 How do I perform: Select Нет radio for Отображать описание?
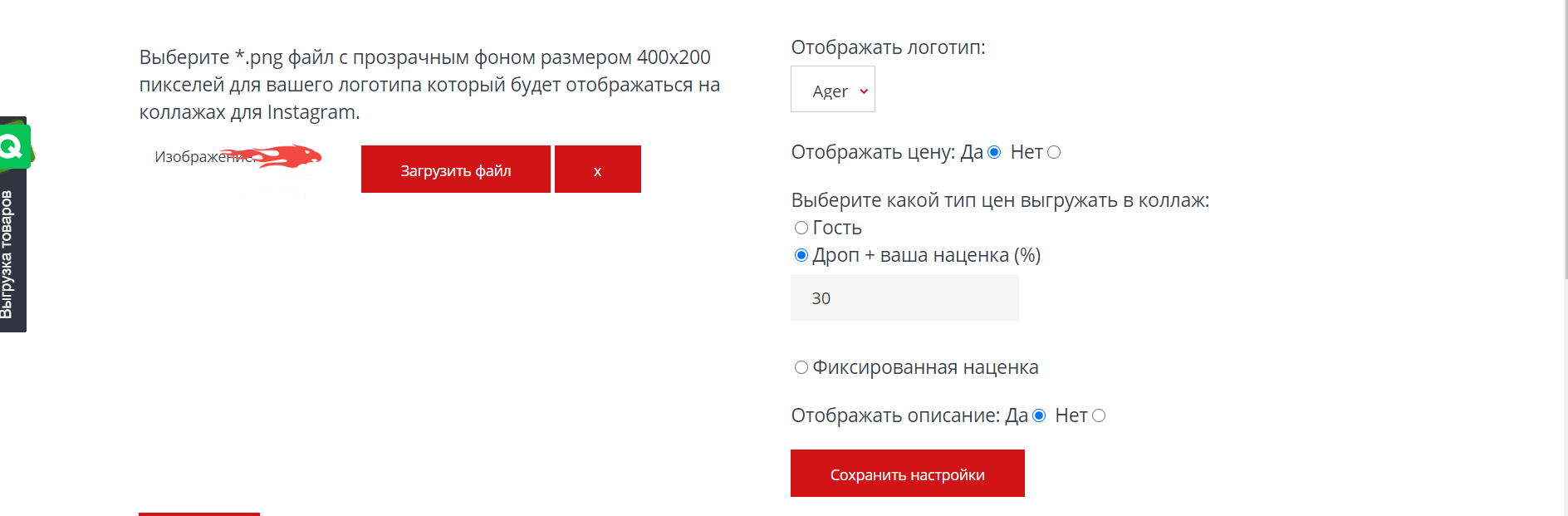point(1099,415)
